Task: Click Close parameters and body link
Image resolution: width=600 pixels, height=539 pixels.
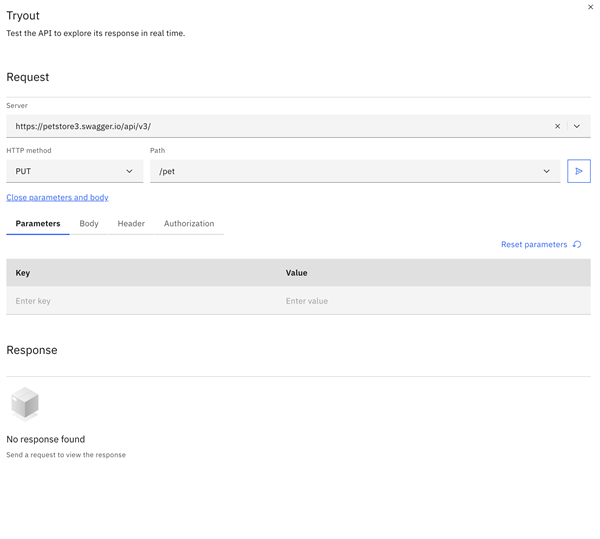Action: (57, 197)
